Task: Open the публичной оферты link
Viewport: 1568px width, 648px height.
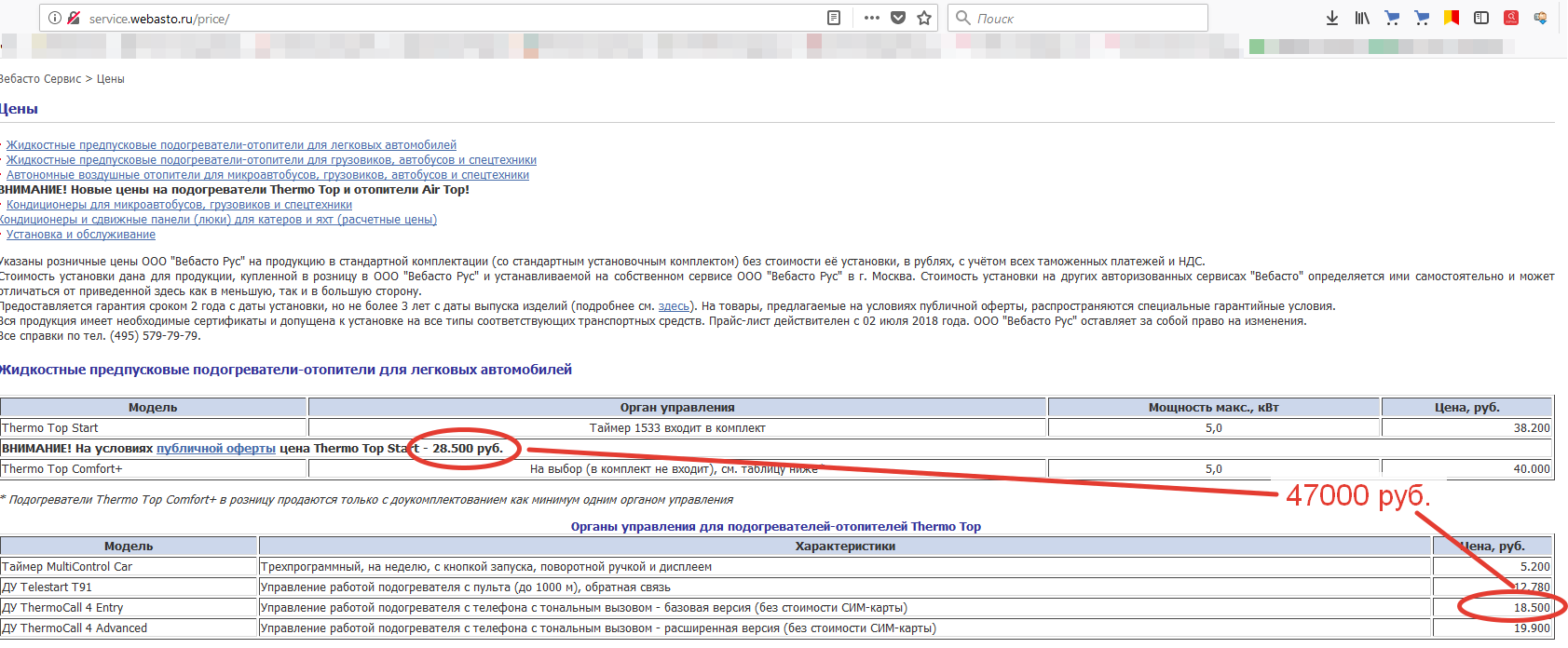Action: point(216,449)
